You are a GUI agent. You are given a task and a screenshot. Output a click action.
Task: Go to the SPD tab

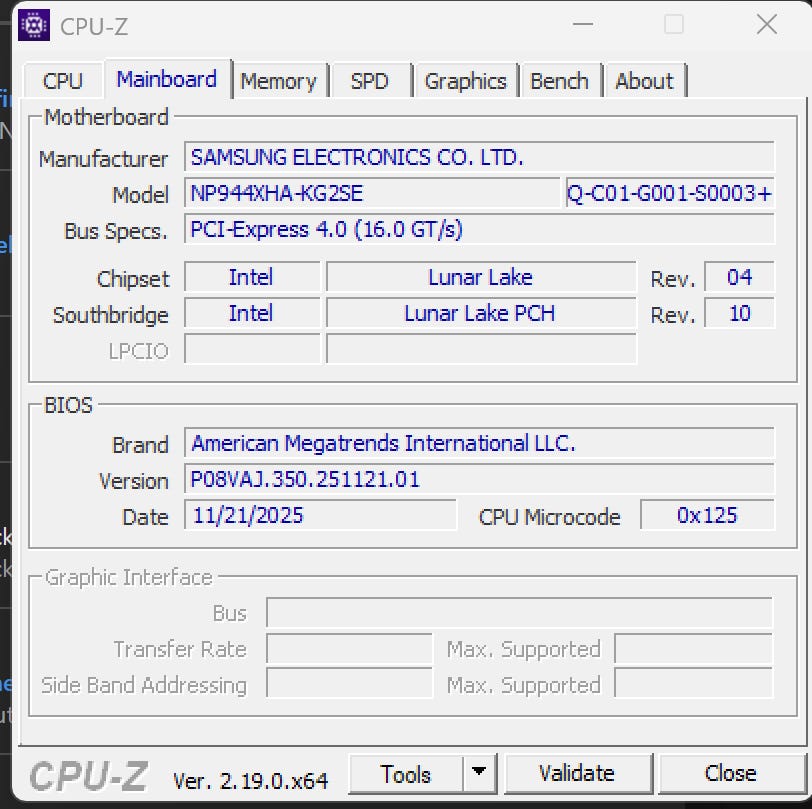pyautogui.click(x=370, y=81)
